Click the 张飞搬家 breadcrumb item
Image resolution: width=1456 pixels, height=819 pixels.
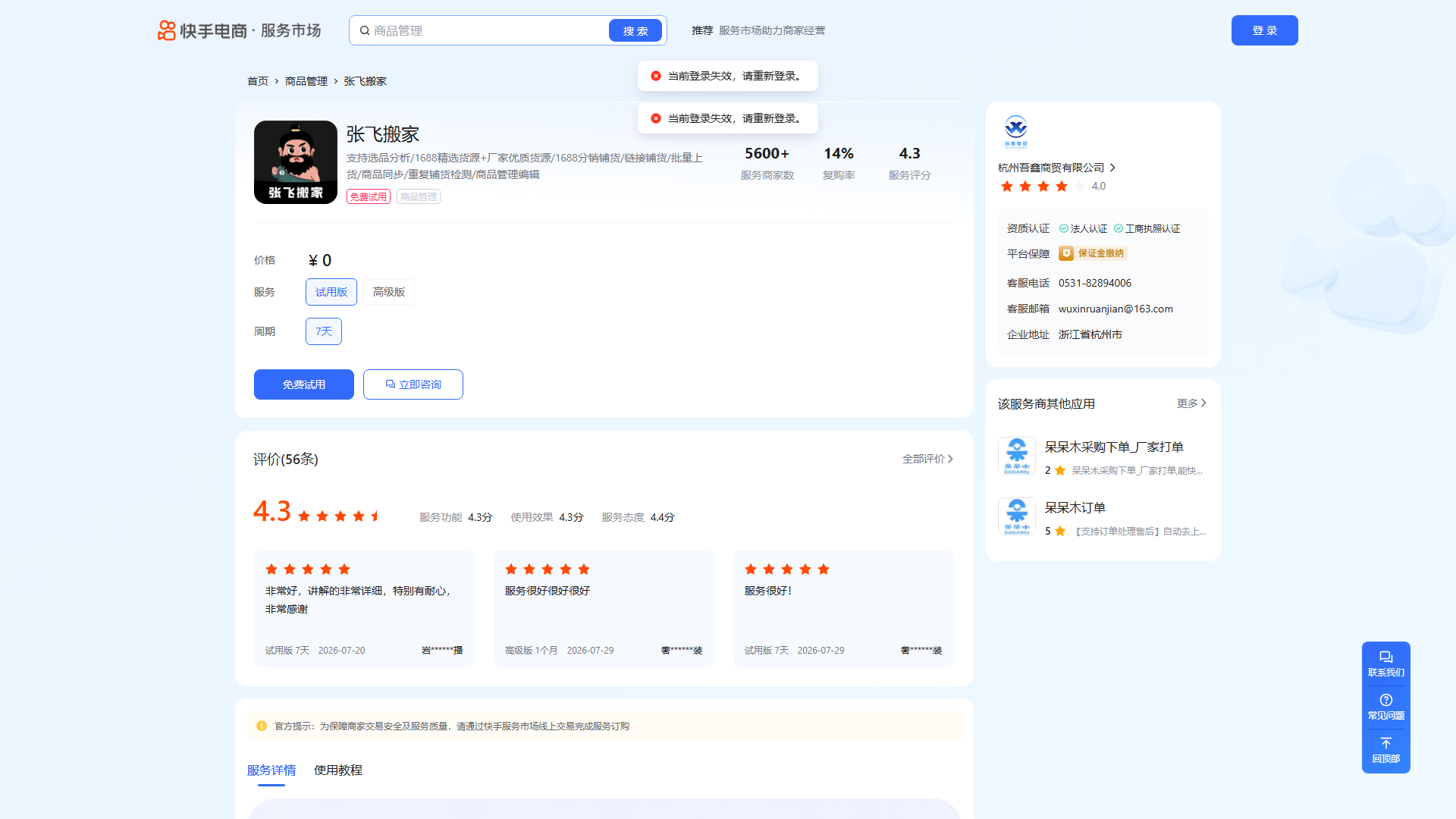coord(366,81)
